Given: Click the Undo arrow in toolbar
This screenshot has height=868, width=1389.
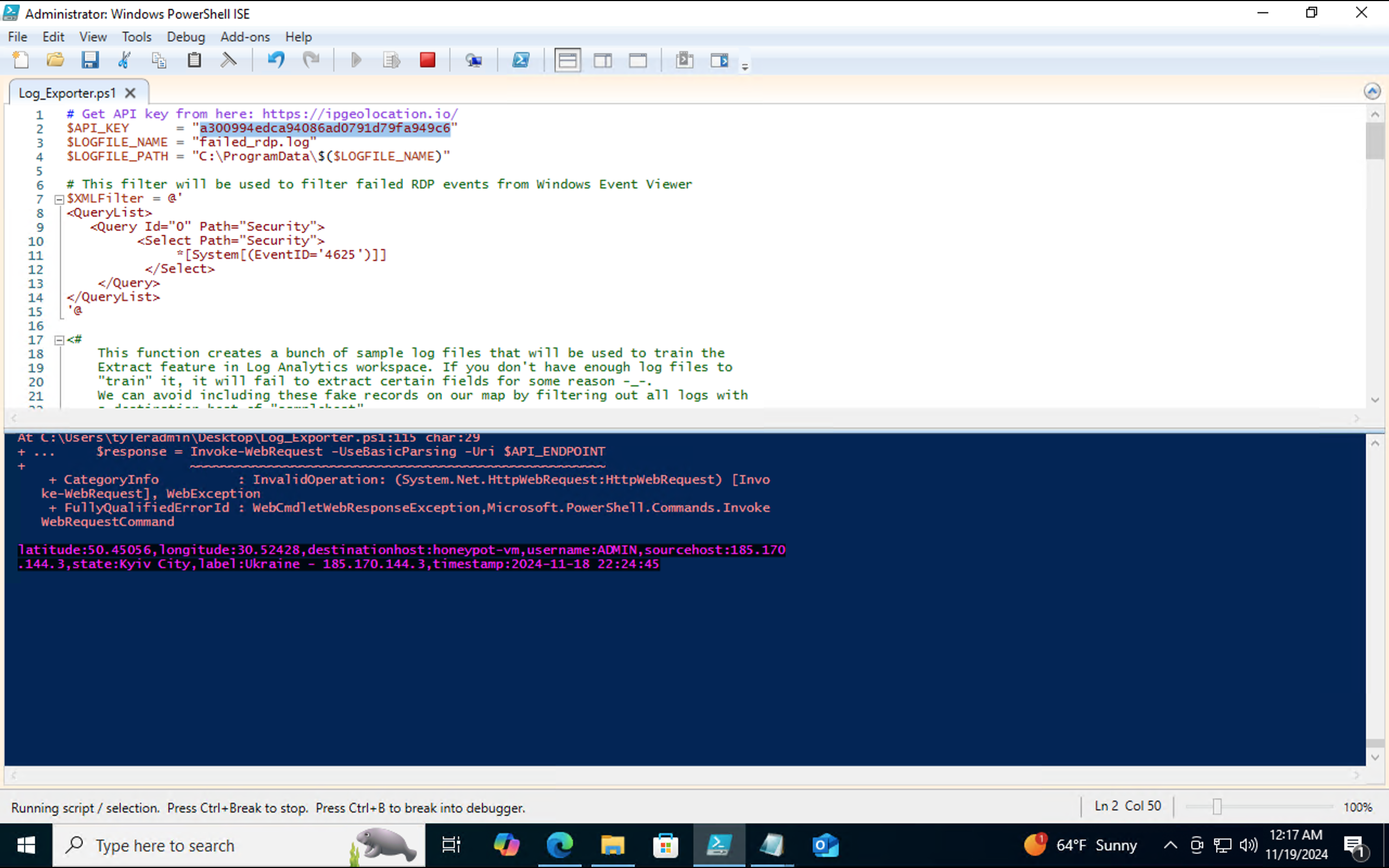Looking at the screenshot, I should [x=276, y=60].
